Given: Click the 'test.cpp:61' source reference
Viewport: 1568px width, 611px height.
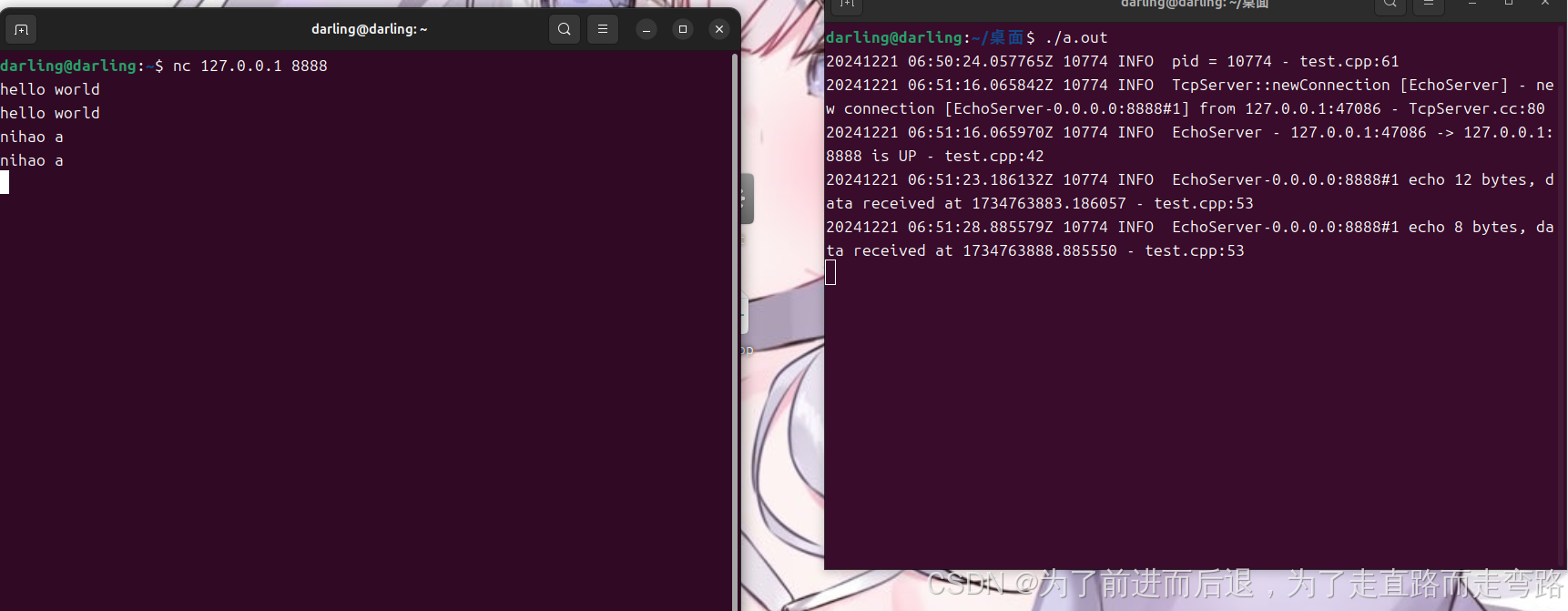Looking at the screenshot, I should pyautogui.click(x=1349, y=61).
